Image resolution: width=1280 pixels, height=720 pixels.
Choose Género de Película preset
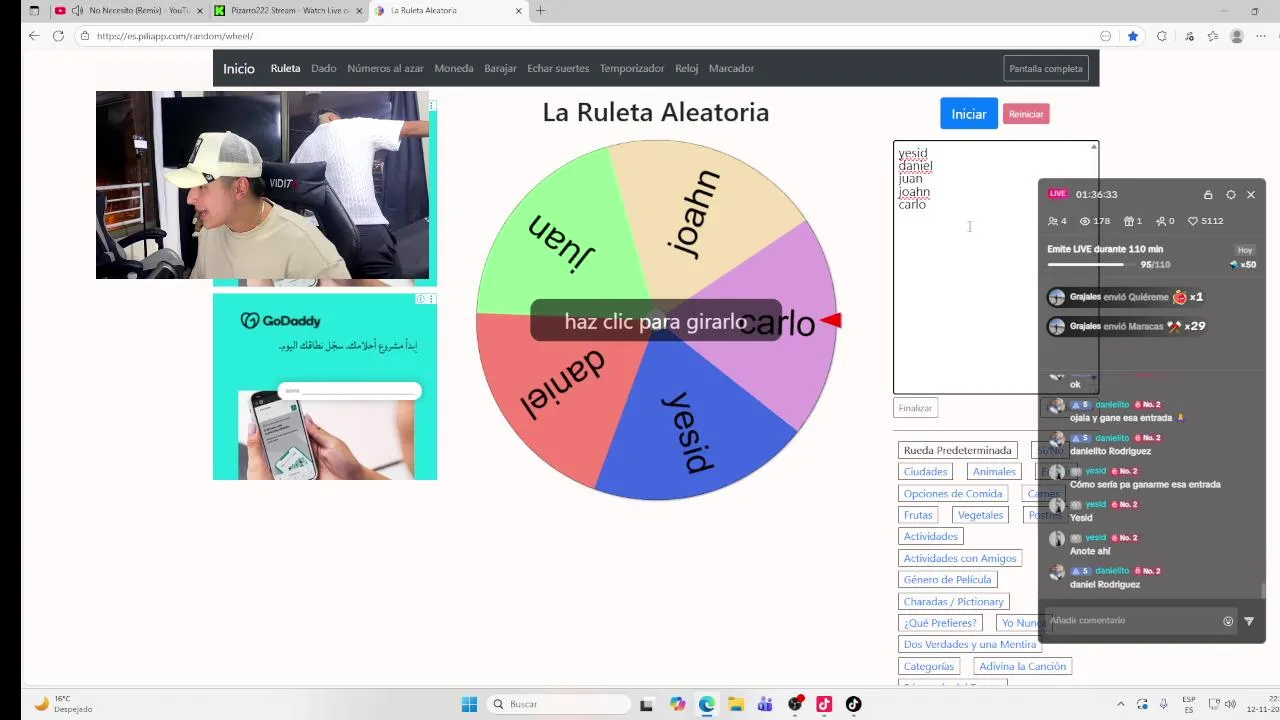[x=947, y=580]
